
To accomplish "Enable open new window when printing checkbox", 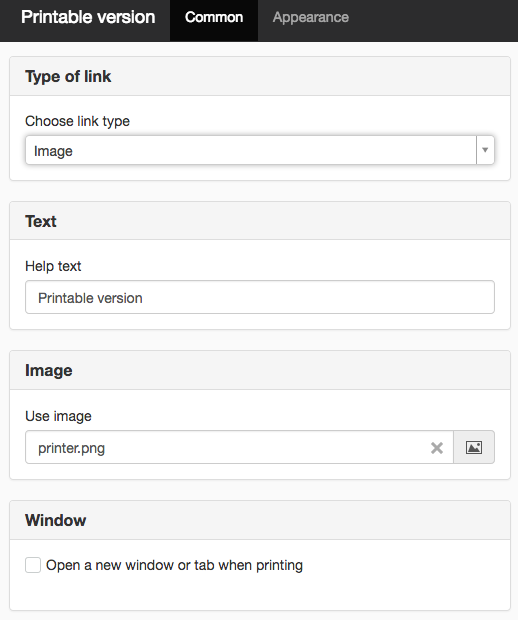I will [33, 565].
